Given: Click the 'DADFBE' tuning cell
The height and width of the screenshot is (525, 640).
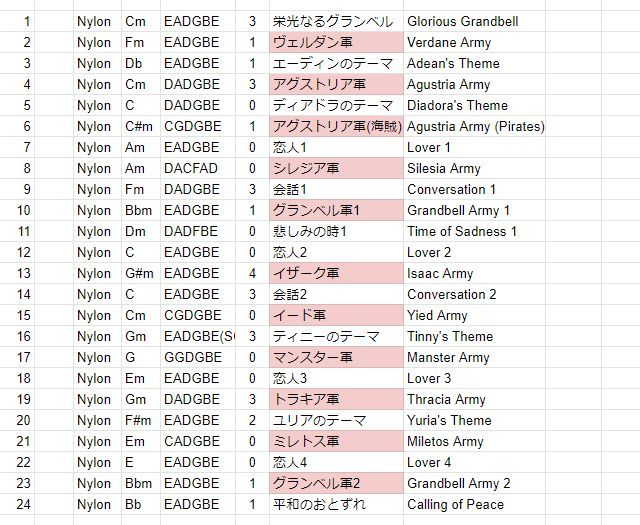Looking at the screenshot, I should [x=191, y=231].
